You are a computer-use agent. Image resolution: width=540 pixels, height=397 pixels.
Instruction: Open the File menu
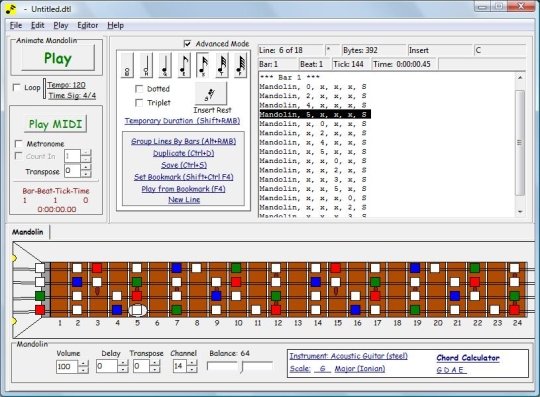tap(16, 25)
